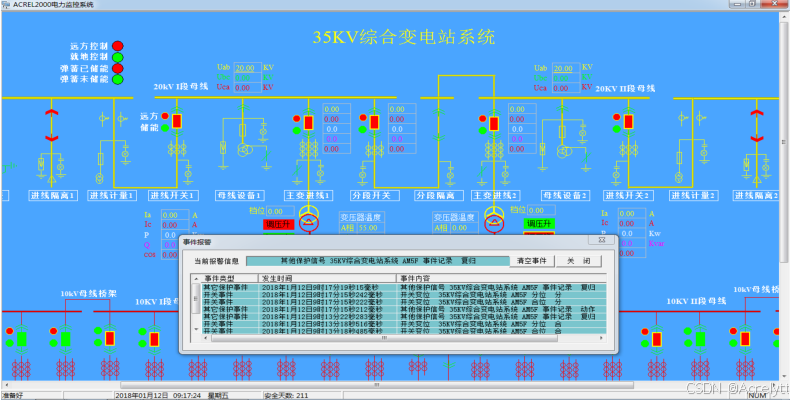Click the 进线计量2 metering fuse symbol

point(679,158)
